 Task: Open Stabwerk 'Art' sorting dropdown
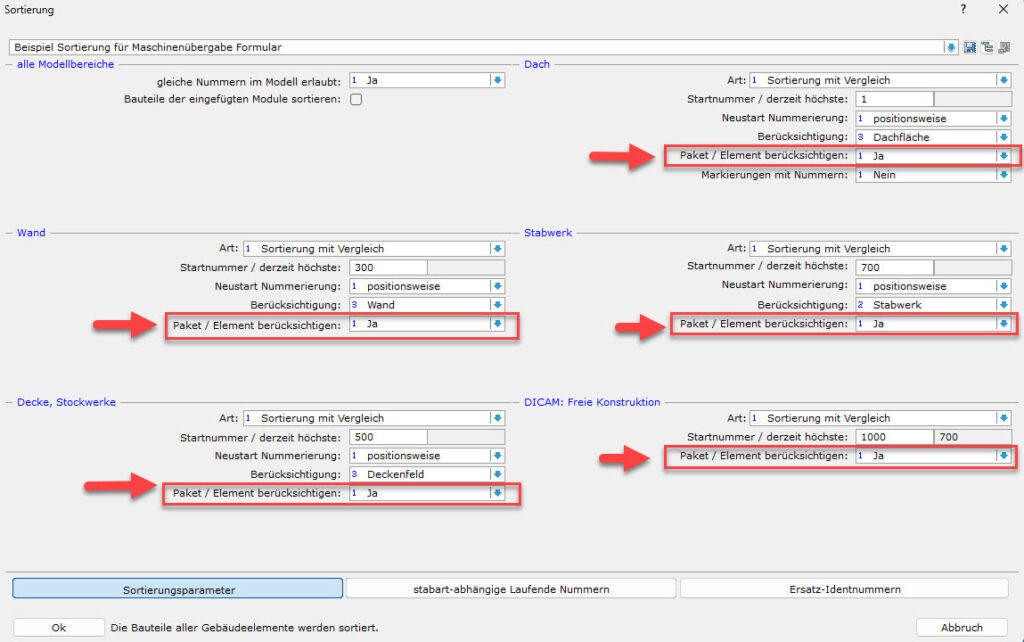(1003, 249)
